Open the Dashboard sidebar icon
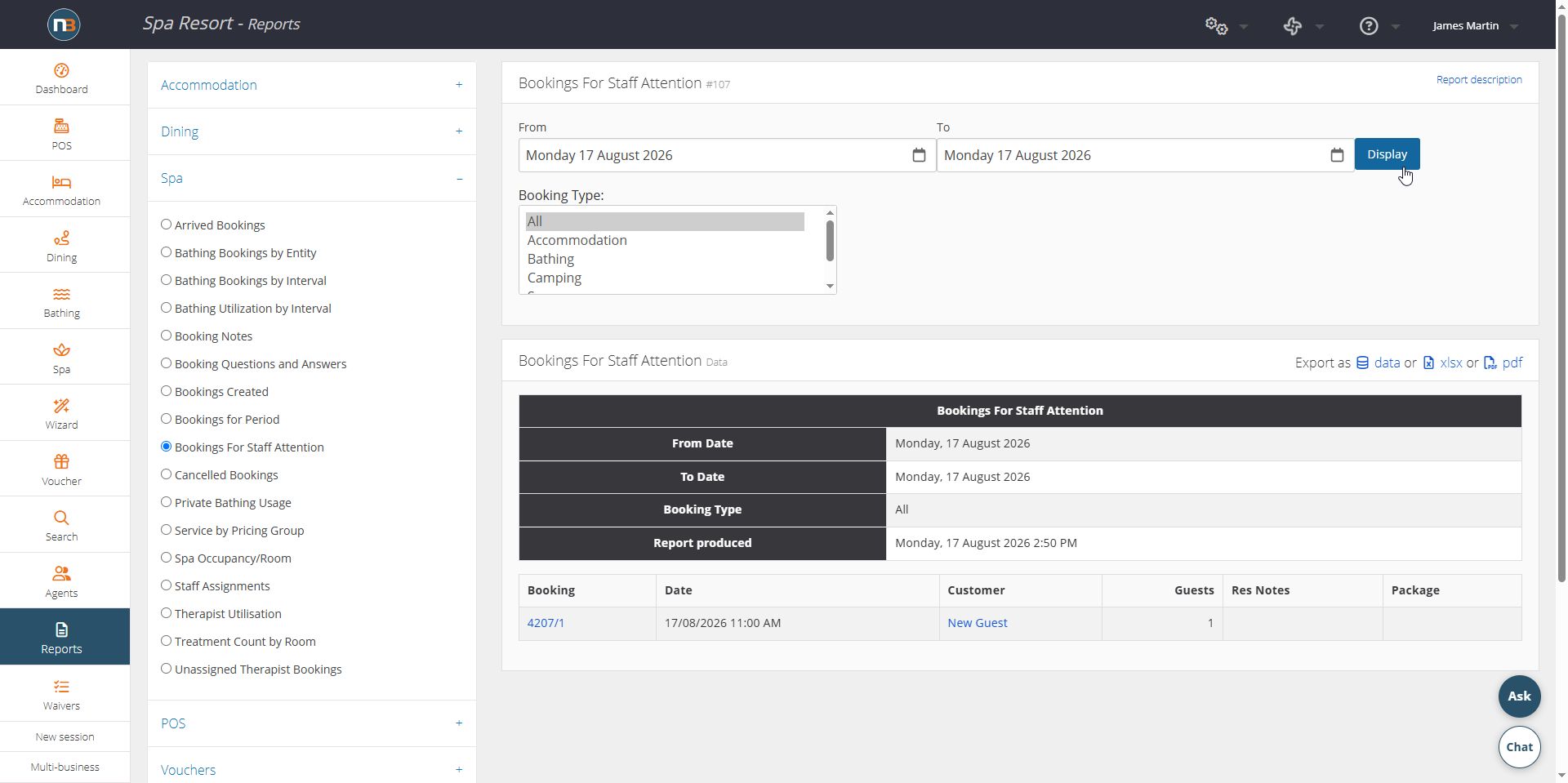 [61, 70]
